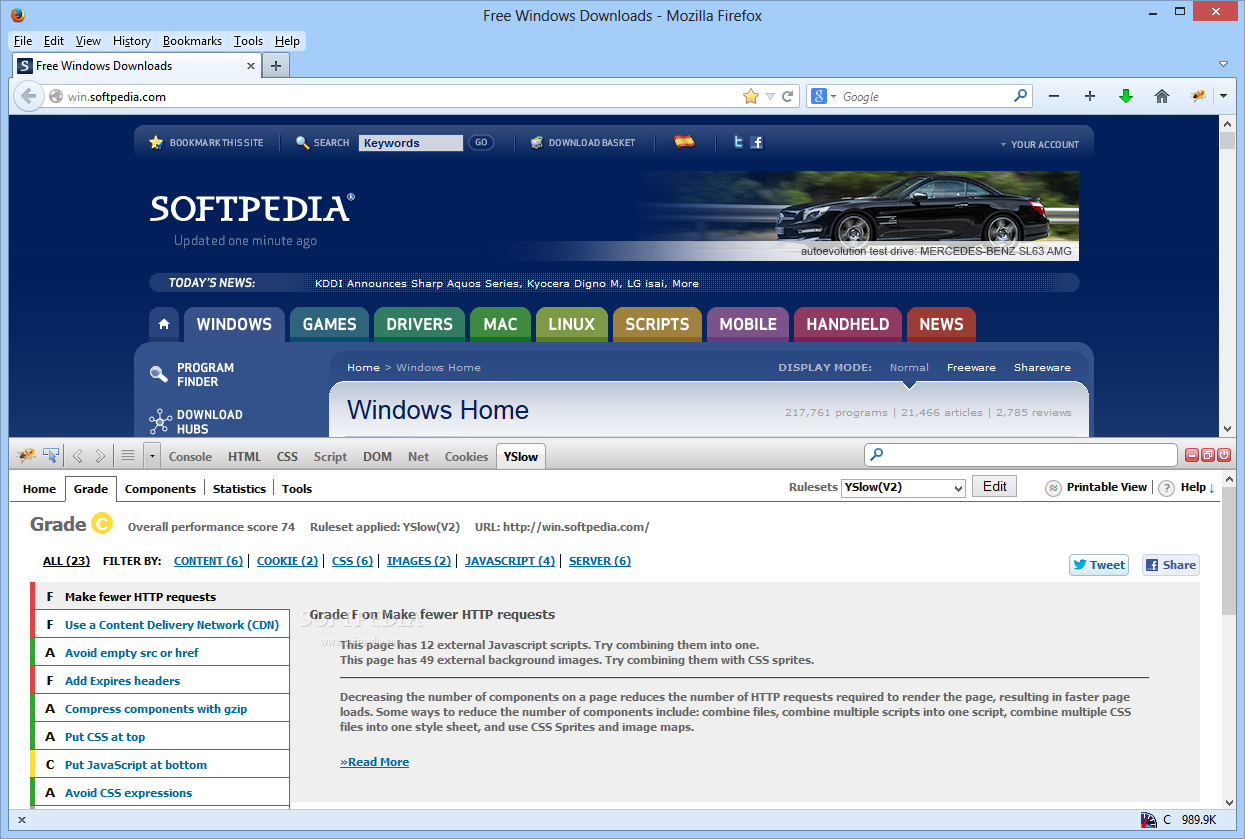The width and height of the screenshot is (1245, 839).
Task: Click the Firebug forward history arrow
Action: click(x=100, y=456)
